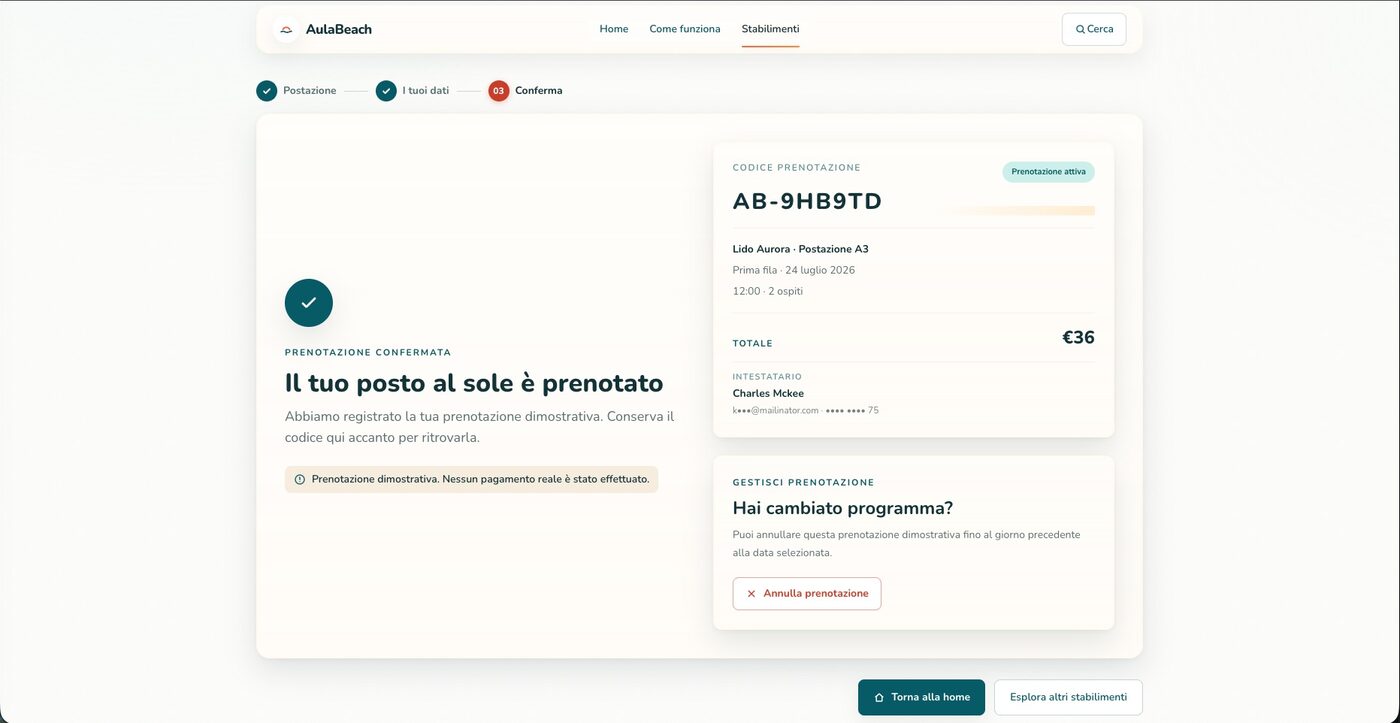Click the CODICE PRENOTAZIONE label
Image resolution: width=1400 pixels, height=723 pixels.
(797, 168)
